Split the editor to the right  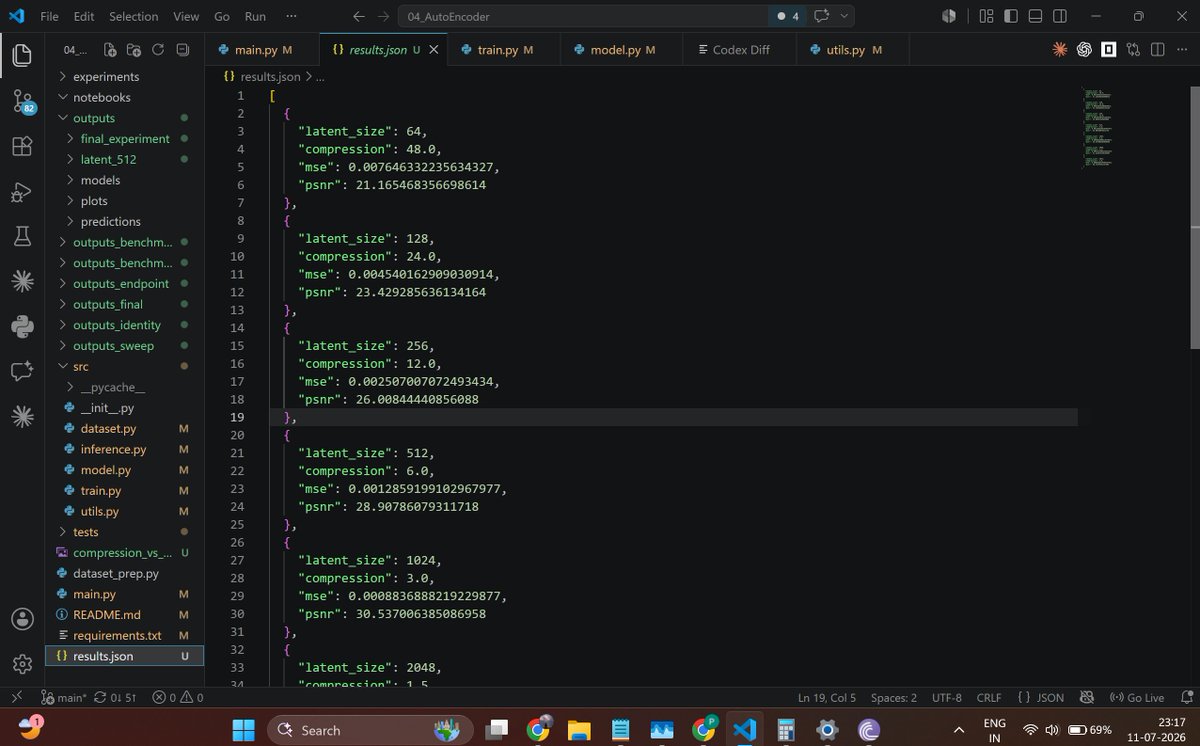[x=1157, y=50]
